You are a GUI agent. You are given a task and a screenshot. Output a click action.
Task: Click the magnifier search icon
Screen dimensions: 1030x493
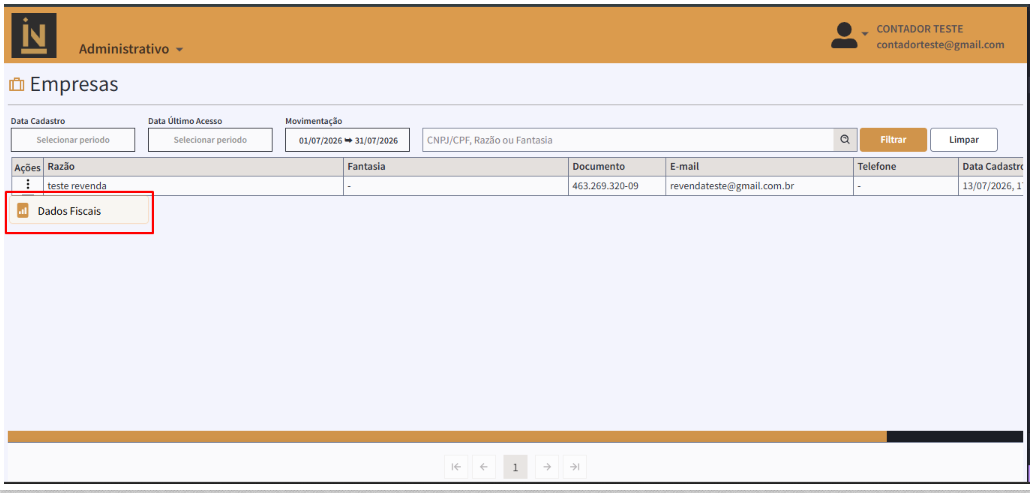click(x=845, y=140)
